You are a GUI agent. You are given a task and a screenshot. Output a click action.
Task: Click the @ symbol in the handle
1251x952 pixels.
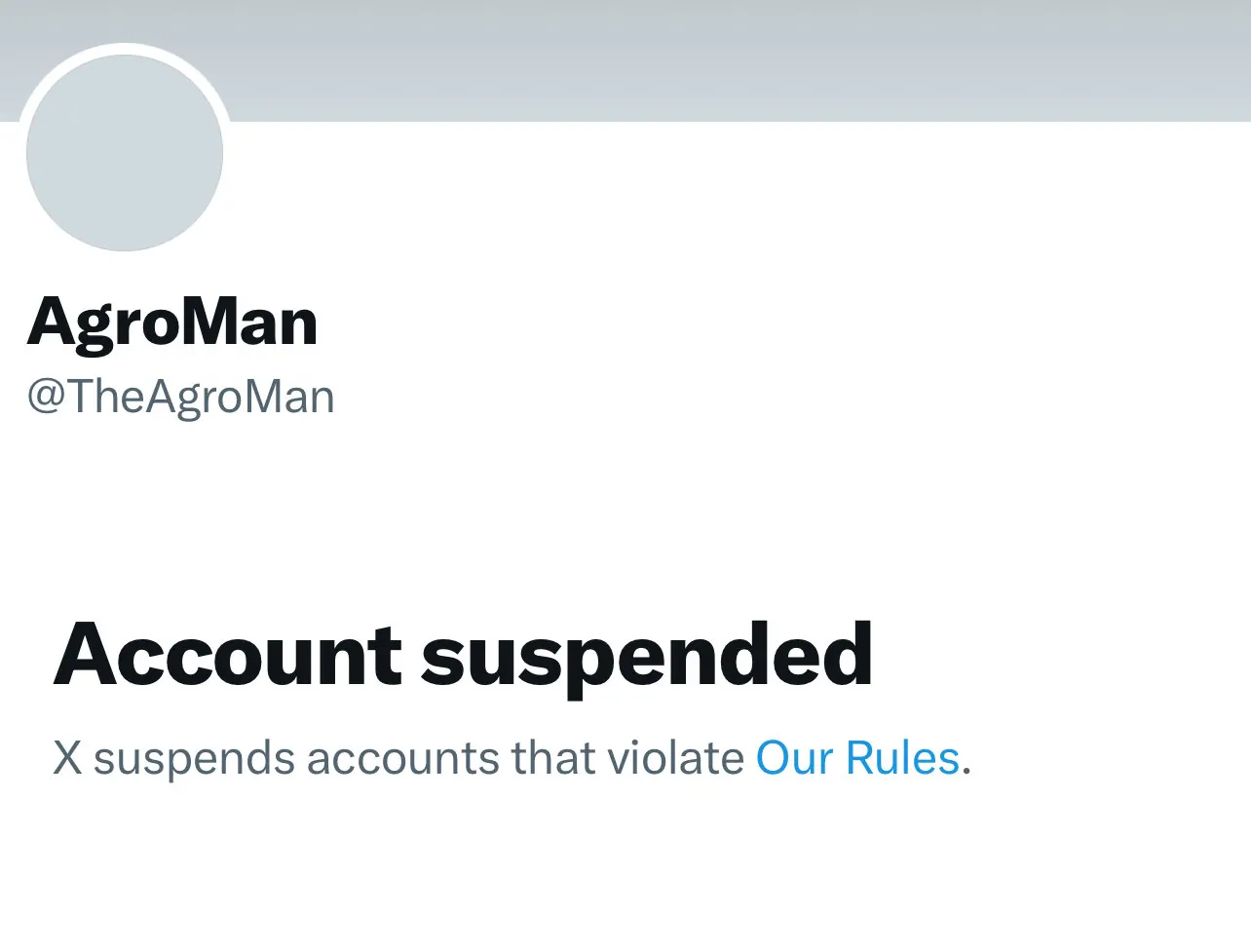pos(45,398)
